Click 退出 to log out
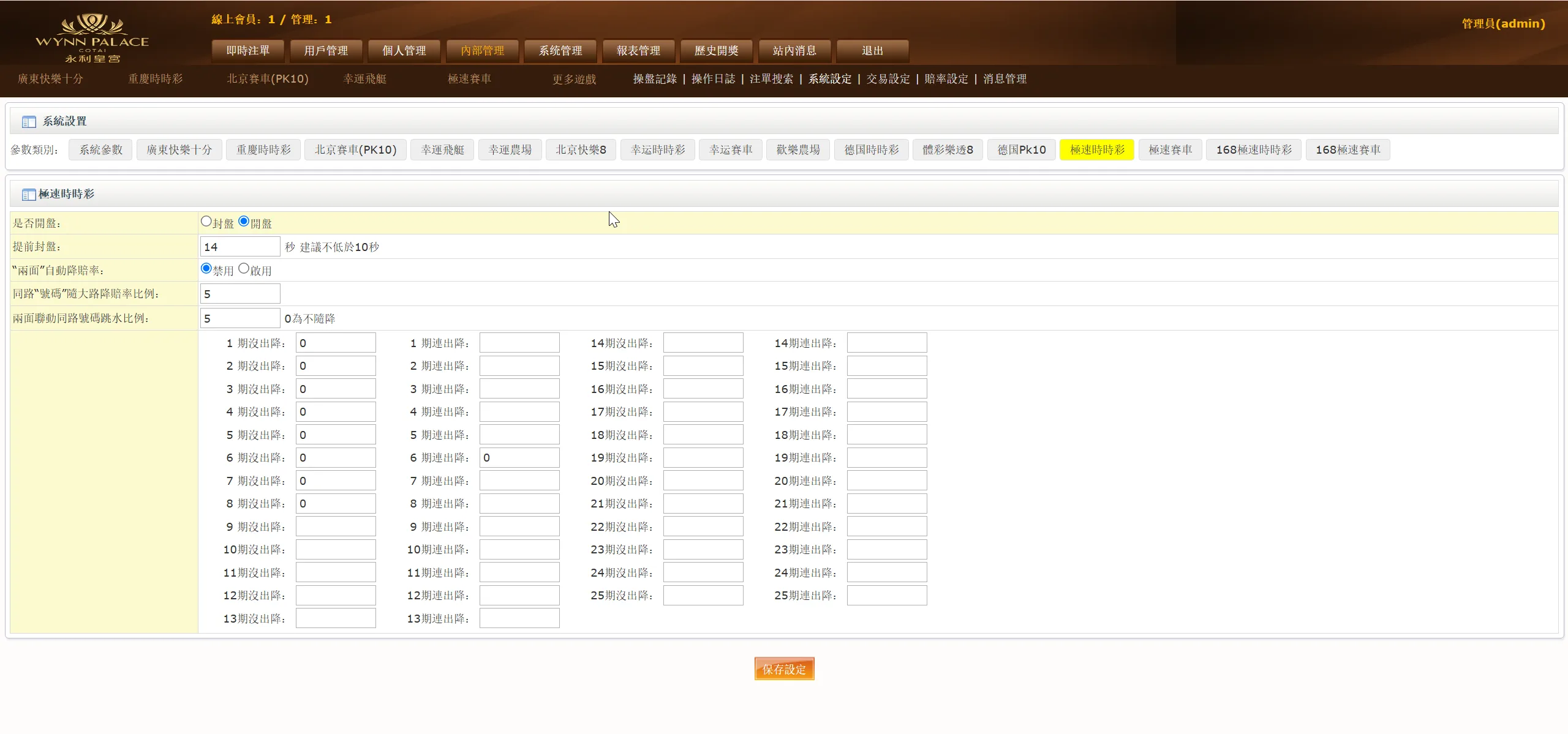Screen dimensions: 1568x734 point(872,51)
